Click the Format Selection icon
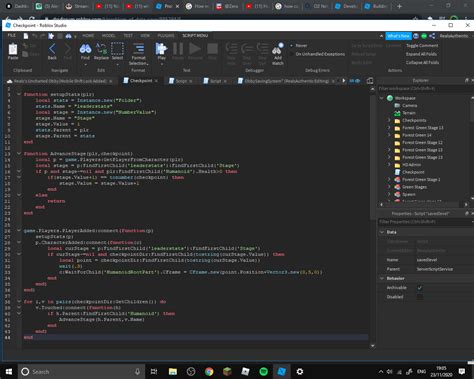474x379 pixels. (x=138, y=49)
